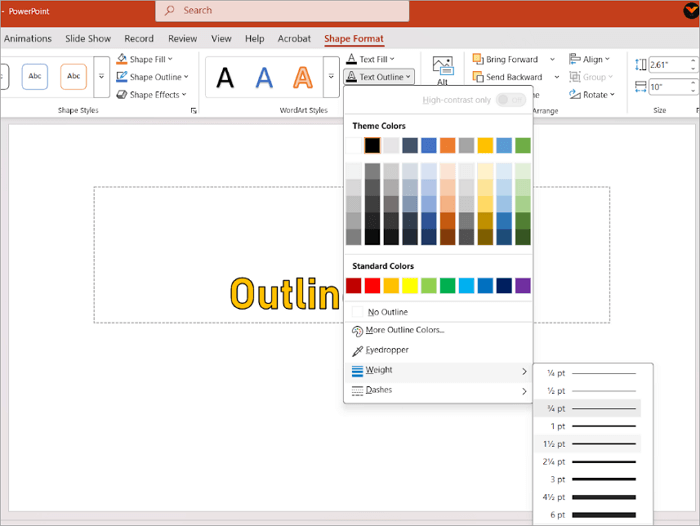Open the Shape Fill dropdown arrow
Screen dimensions: 700x526
coord(170,59)
